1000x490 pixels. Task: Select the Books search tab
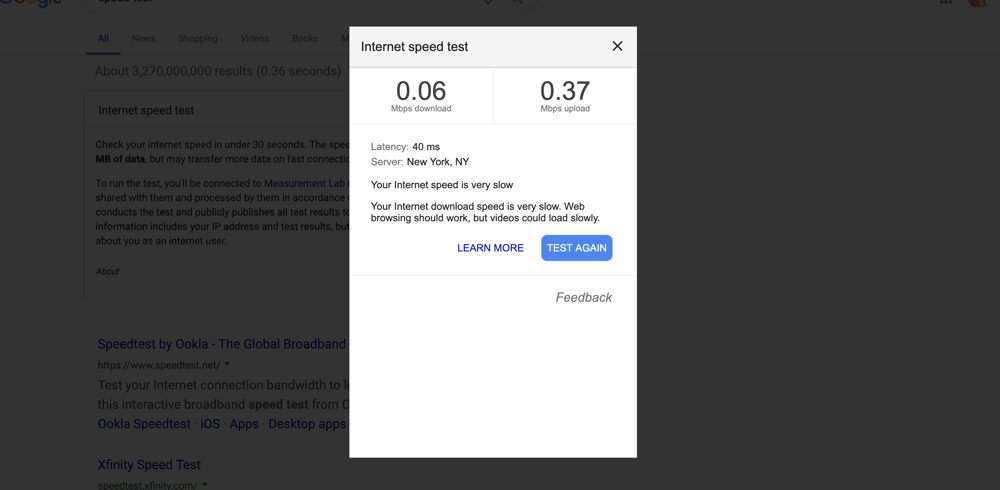[305, 38]
